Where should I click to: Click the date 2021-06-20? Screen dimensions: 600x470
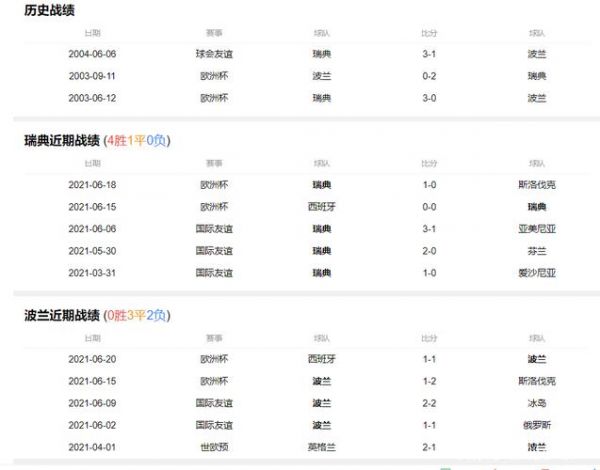(92, 359)
